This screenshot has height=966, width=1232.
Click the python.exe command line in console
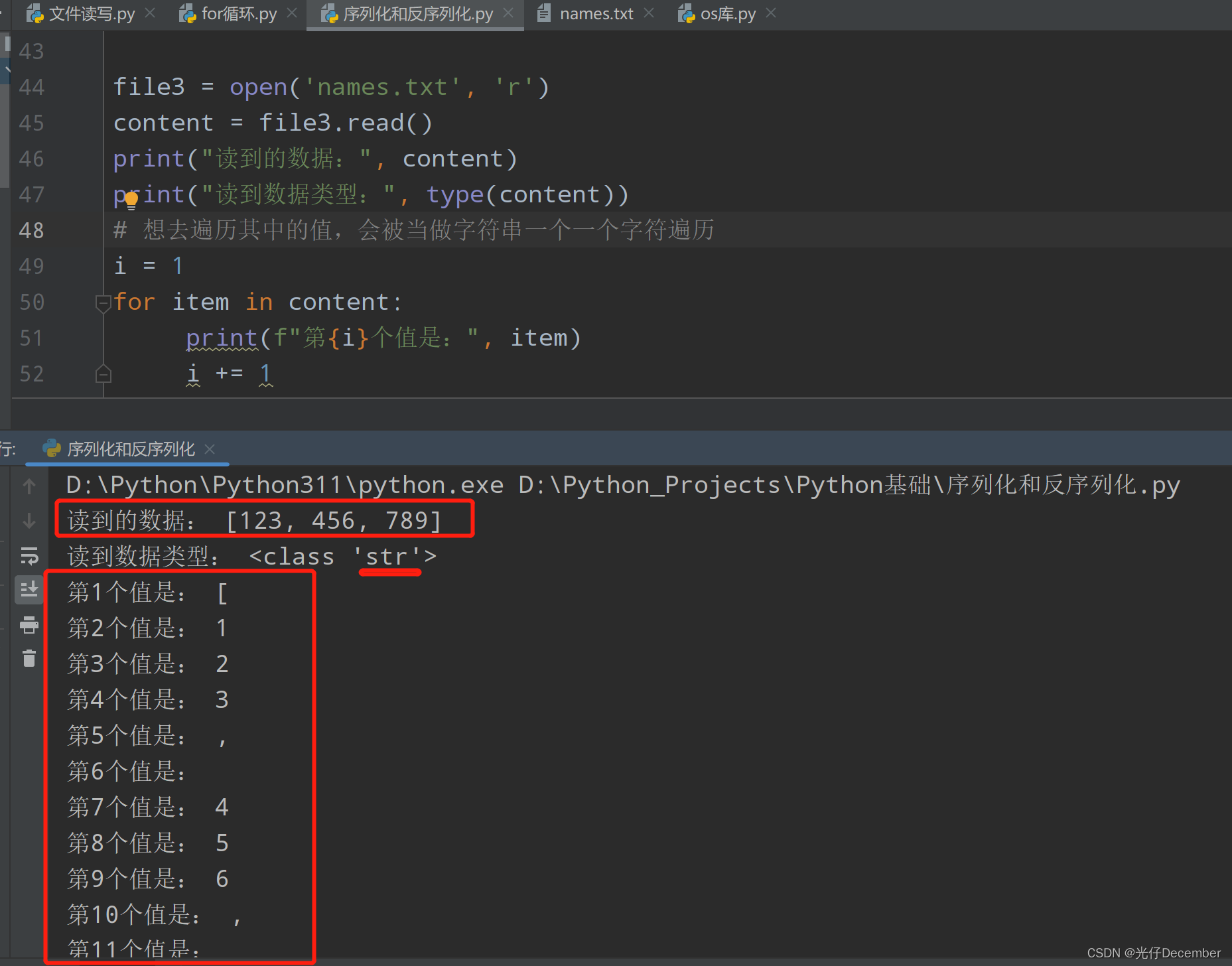tap(623, 486)
